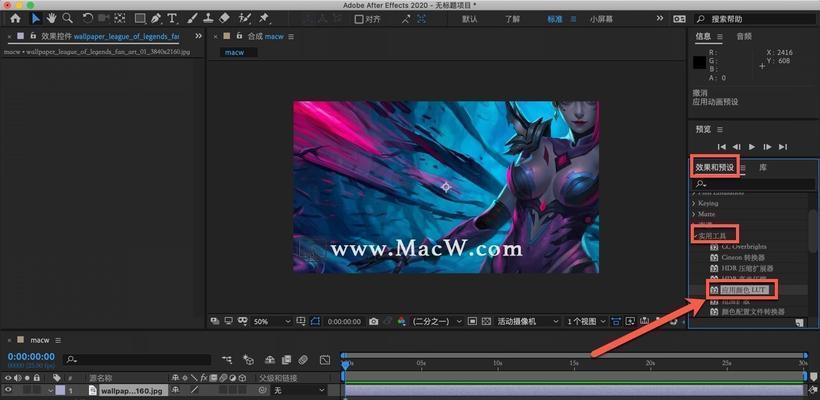Screen dimensions: 820x400
Task: Select the Pan Behind anchor point tool
Action: [120, 18]
